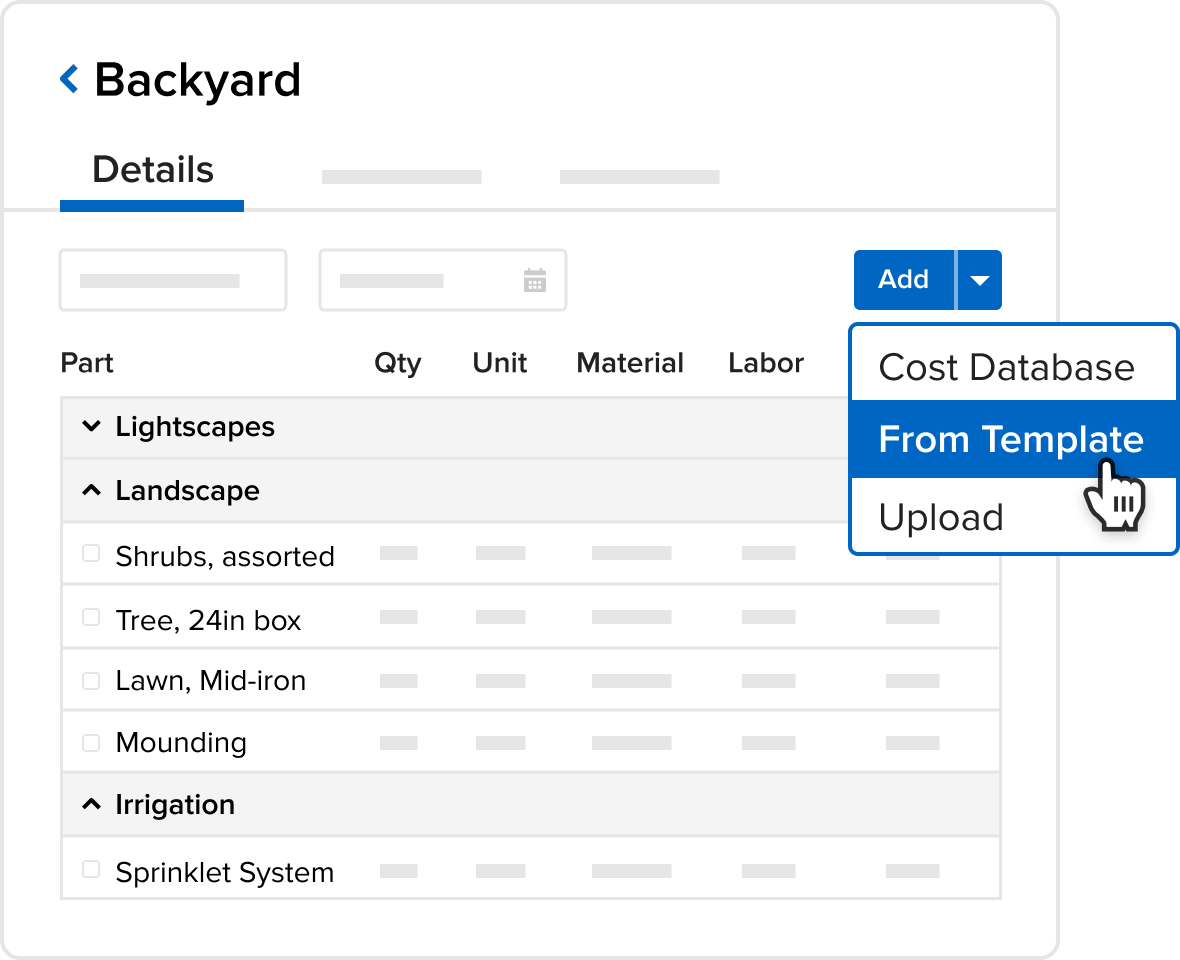The image size is (1180, 960).
Task: Collapse the Irrigation group
Action: pos(91,804)
